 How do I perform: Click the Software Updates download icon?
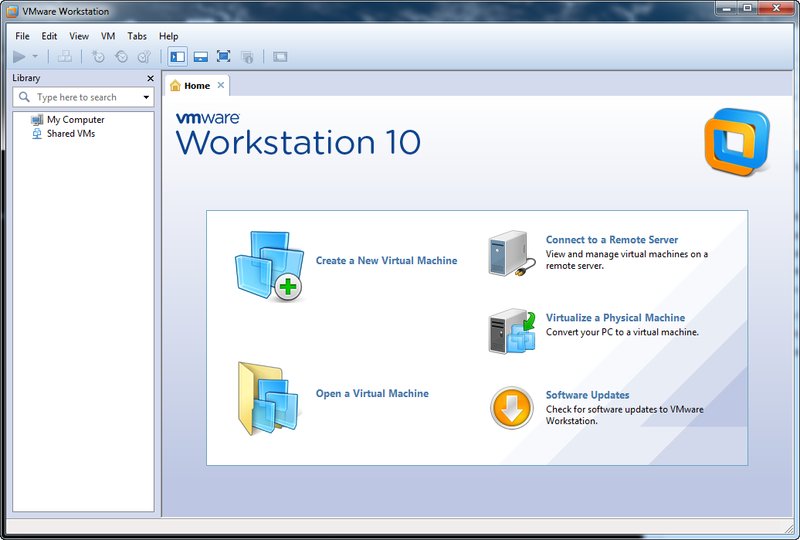coord(512,408)
